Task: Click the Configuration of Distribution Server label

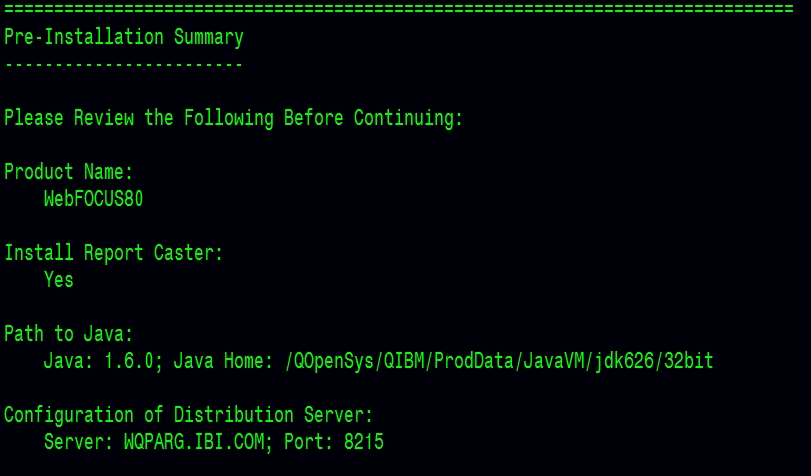Action: (188, 415)
